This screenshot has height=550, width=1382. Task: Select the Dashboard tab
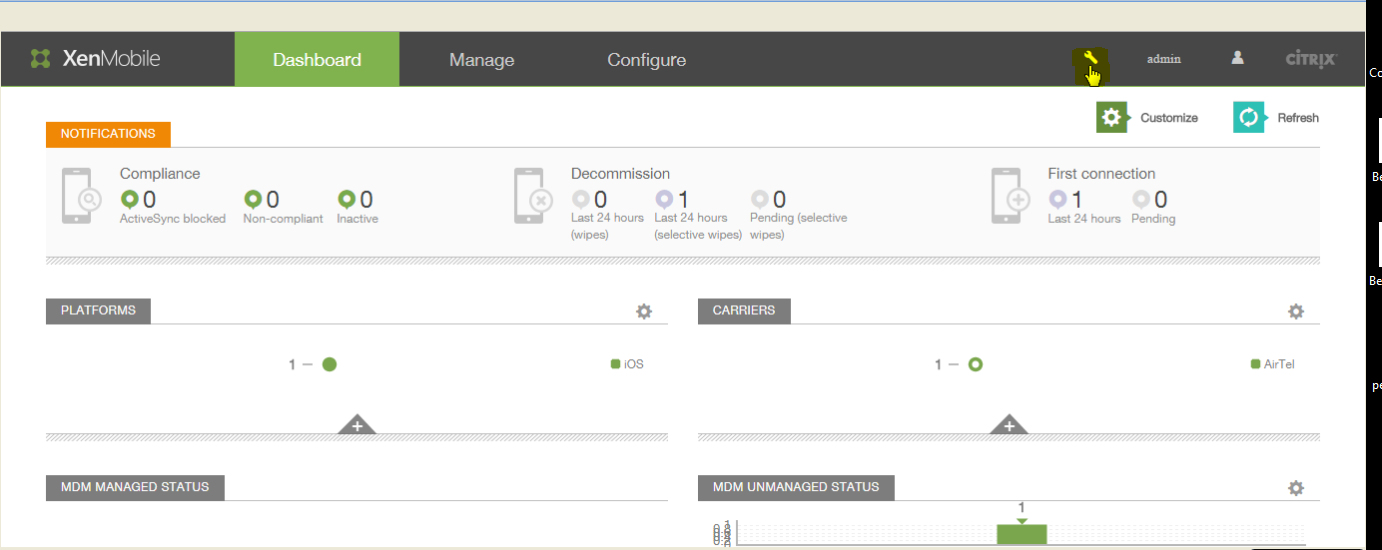coord(317,60)
